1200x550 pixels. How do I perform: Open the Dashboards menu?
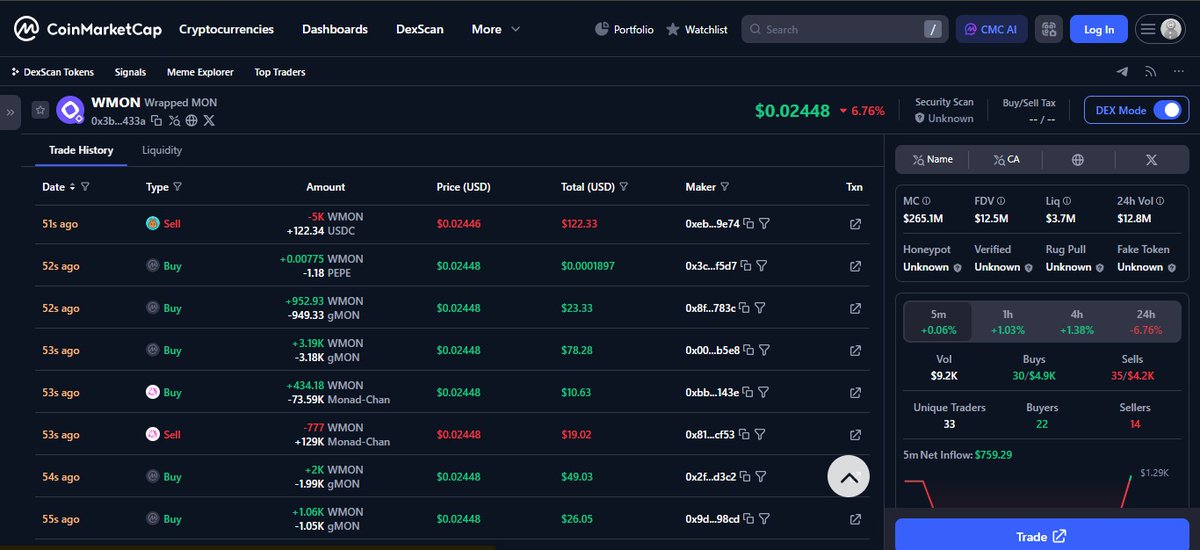pos(335,29)
